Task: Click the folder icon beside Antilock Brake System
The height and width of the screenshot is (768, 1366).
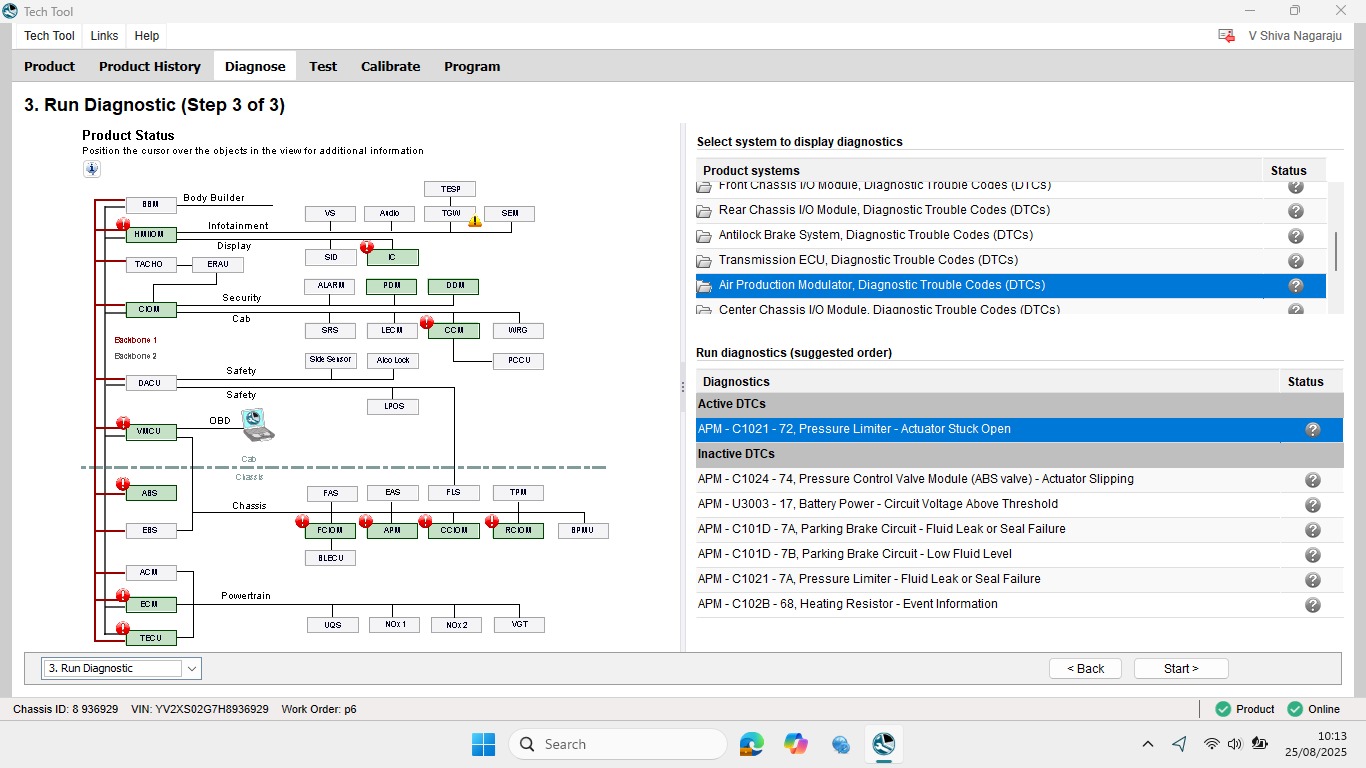Action: (x=703, y=236)
